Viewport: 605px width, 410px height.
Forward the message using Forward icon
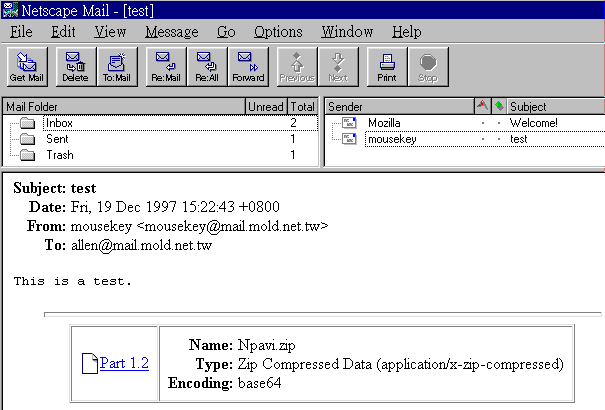point(248,66)
